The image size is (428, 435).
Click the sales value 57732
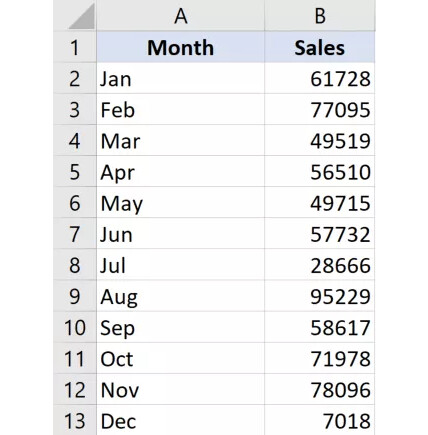tap(320, 234)
